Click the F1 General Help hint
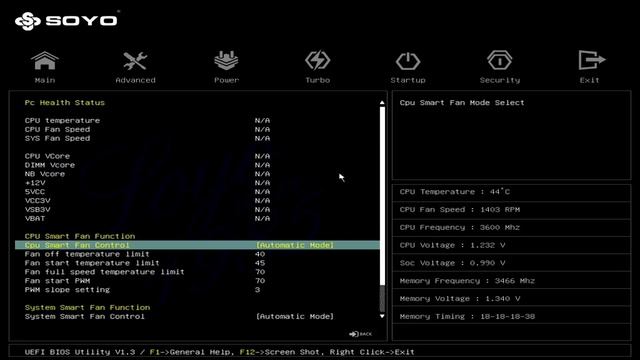Image resolution: width=640 pixels, height=360 pixels. (x=191, y=352)
